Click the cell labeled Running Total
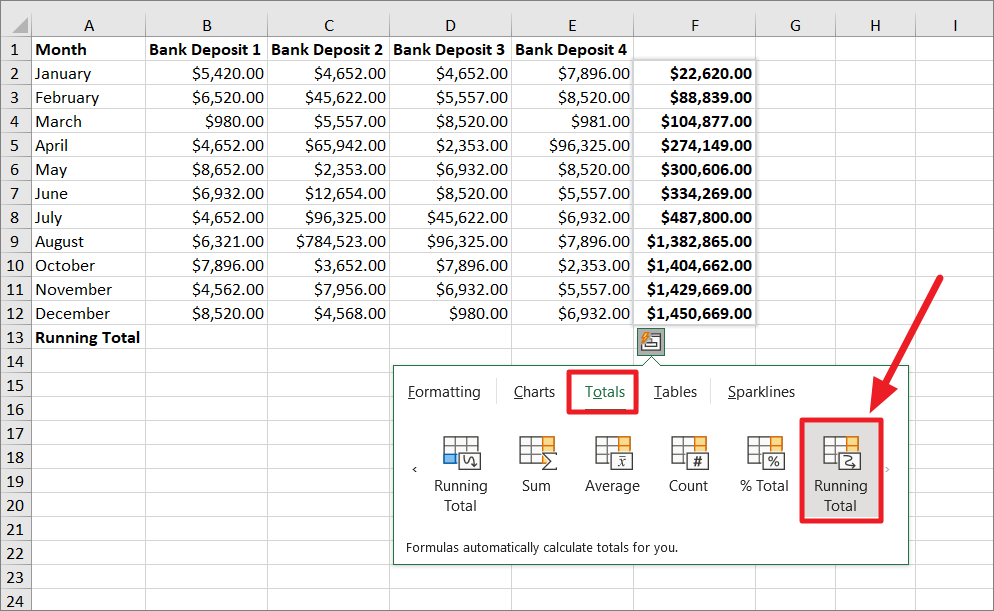Image resolution: width=994 pixels, height=611 pixels. (x=87, y=337)
